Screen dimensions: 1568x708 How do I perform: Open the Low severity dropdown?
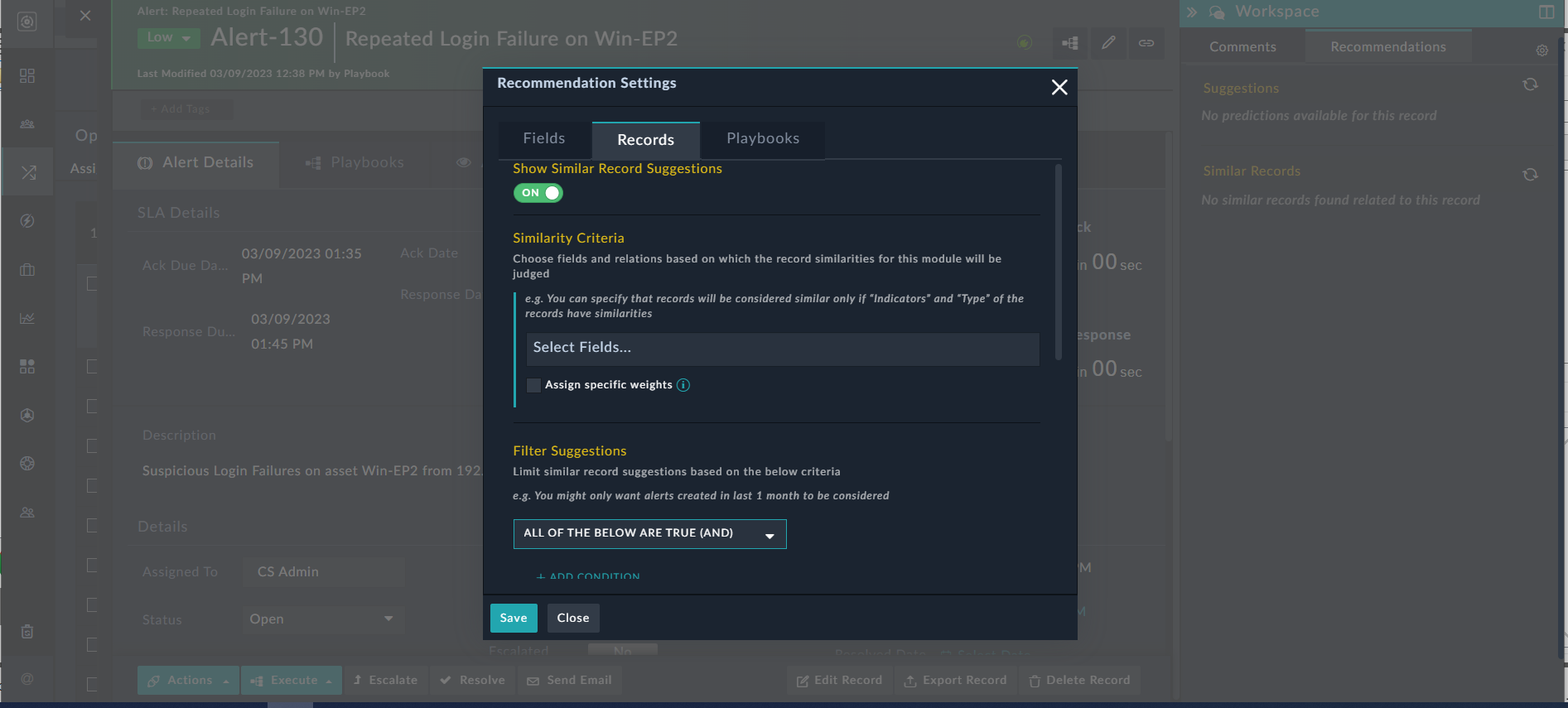pyautogui.click(x=169, y=37)
